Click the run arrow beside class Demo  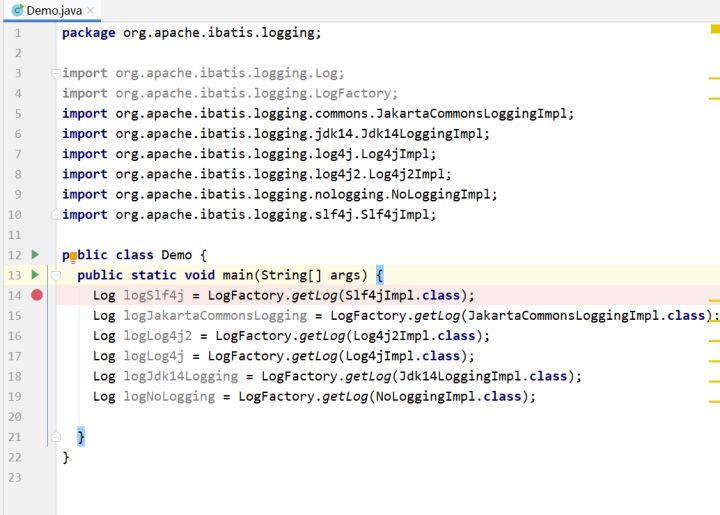pyautogui.click(x=36, y=255)
